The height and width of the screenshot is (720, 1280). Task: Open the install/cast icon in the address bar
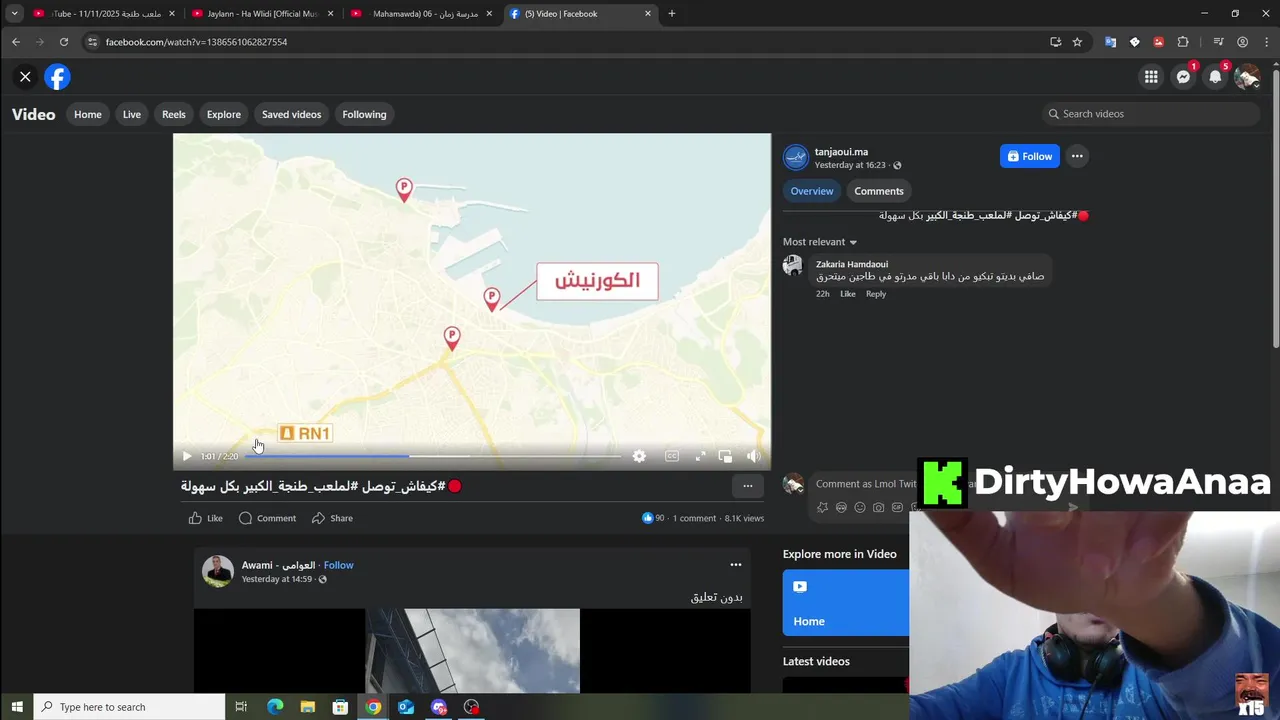(x=1055, y=42)
